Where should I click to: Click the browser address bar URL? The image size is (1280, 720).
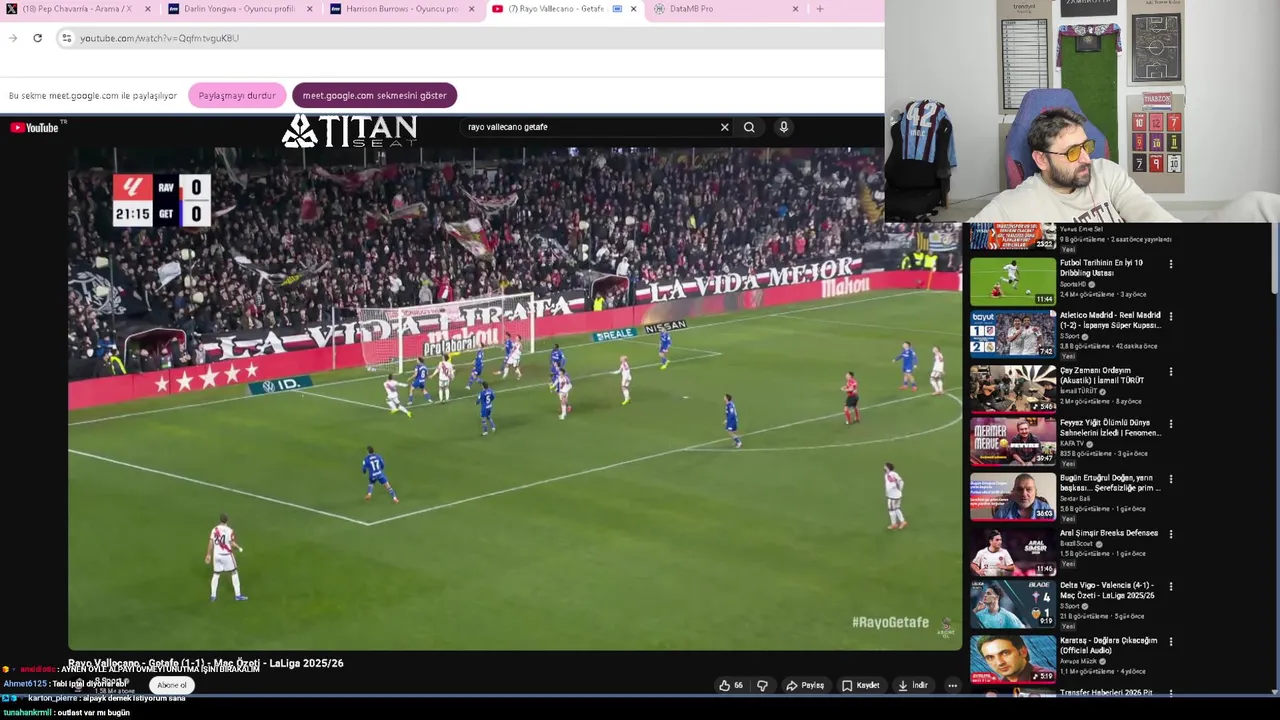(x=160, y=38)
